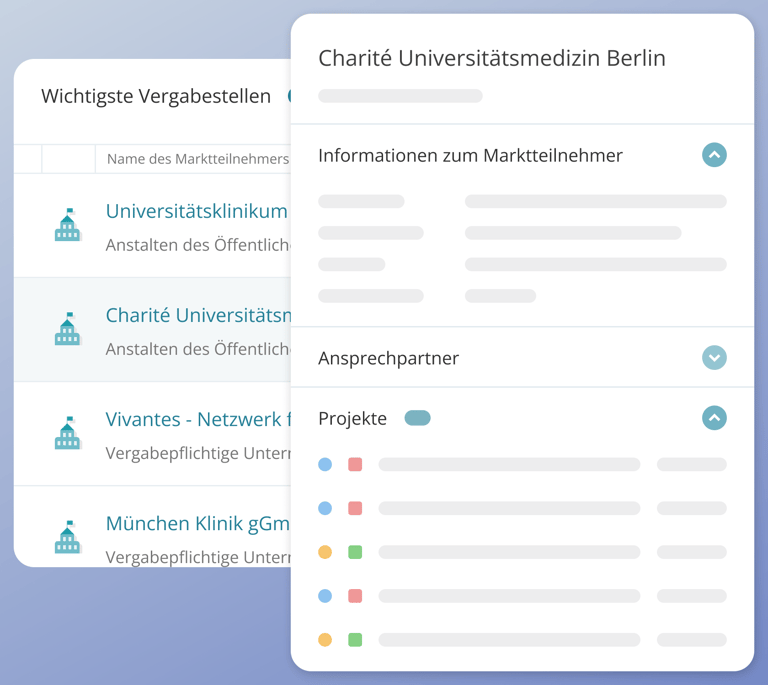Click building icon beside München Klinik
This screenshot has width=768, height=685.
point(68,537)
